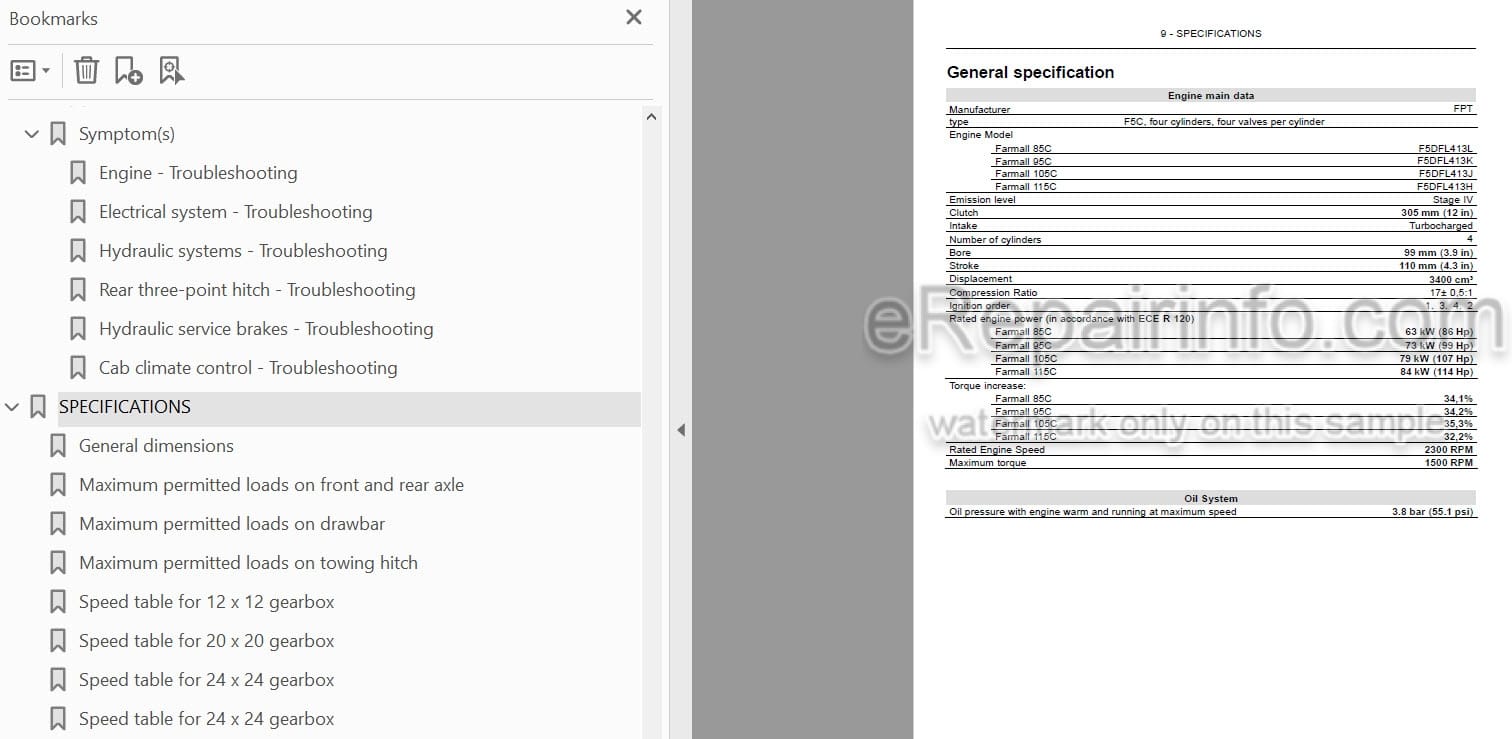Click bookmark icon beside 12 x 12 gearbox
This screenshot has width=1512, height=739.
point(58,602)
